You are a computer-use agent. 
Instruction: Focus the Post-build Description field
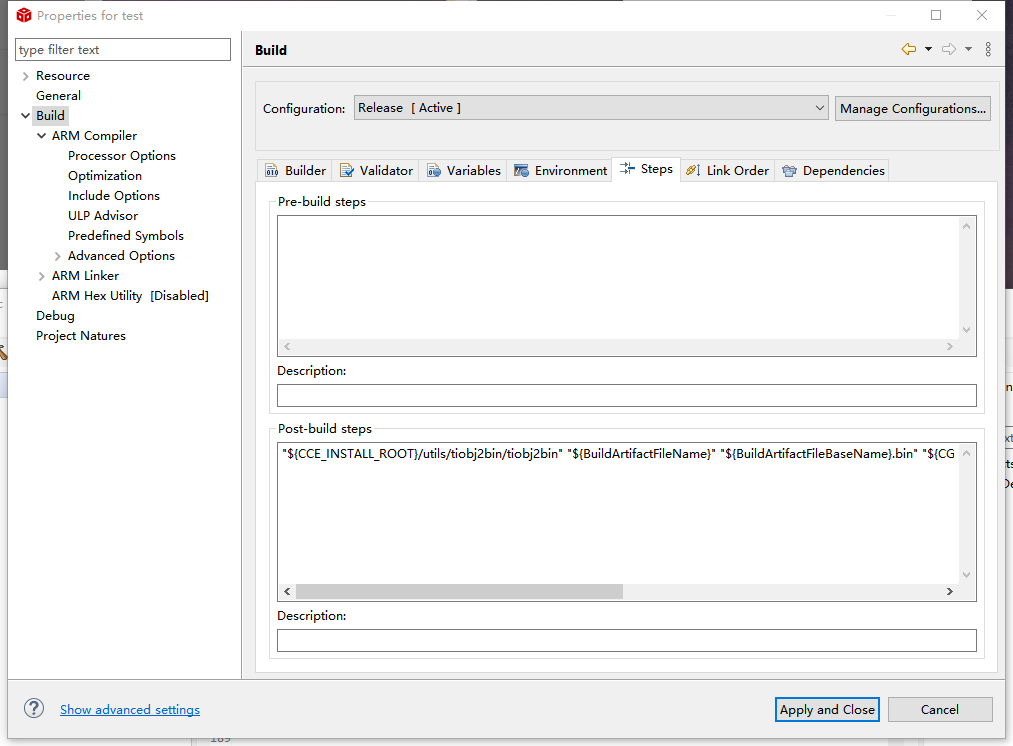pyautogui.click(x=627, y=640)
